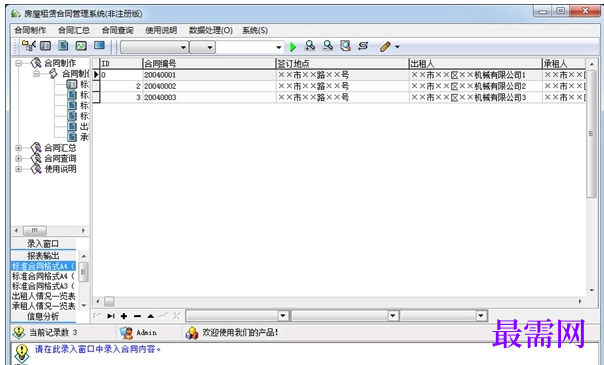
Task: Expand the 合同查询 tree node
Action: [x=18, y=158]
